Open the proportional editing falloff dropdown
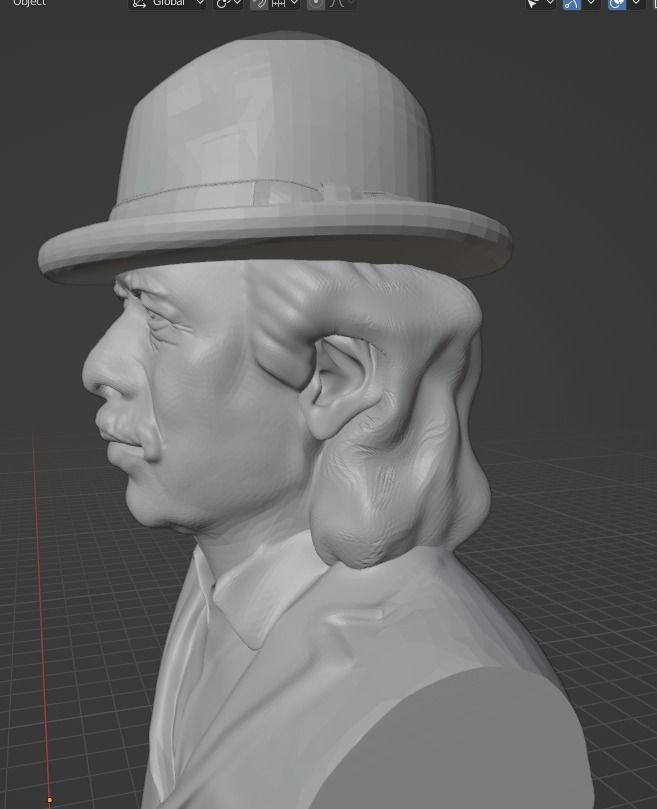The image size is (657, 809). 342,4
